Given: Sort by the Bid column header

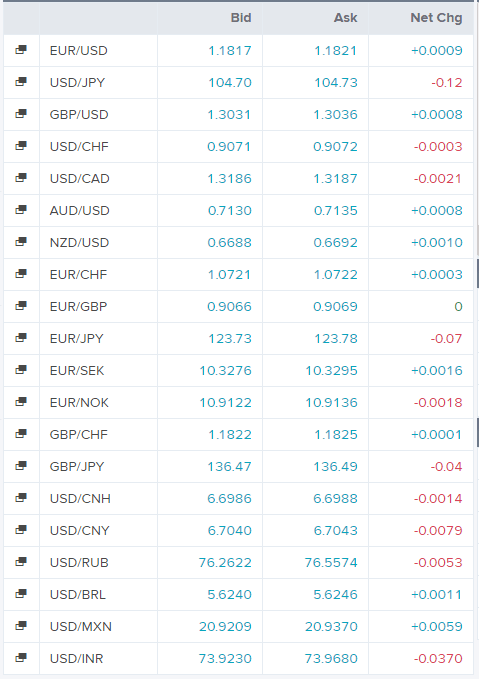Looking at the screenshot, I should (241, 18).
